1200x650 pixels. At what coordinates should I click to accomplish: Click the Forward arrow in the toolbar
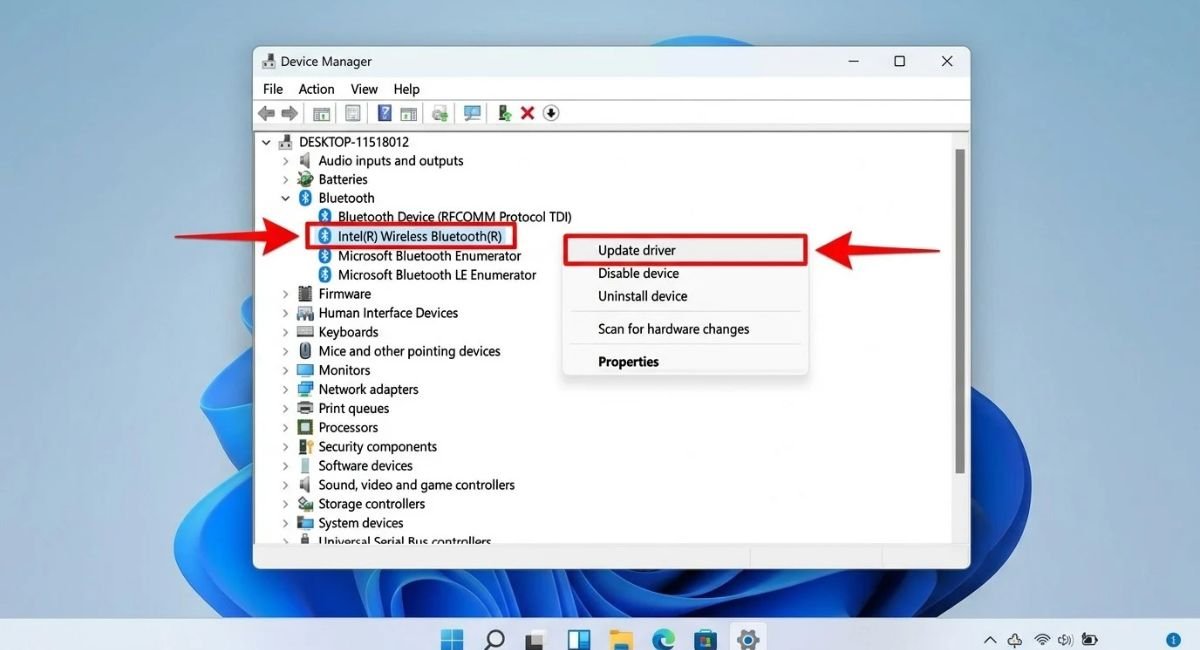(289, 113)
